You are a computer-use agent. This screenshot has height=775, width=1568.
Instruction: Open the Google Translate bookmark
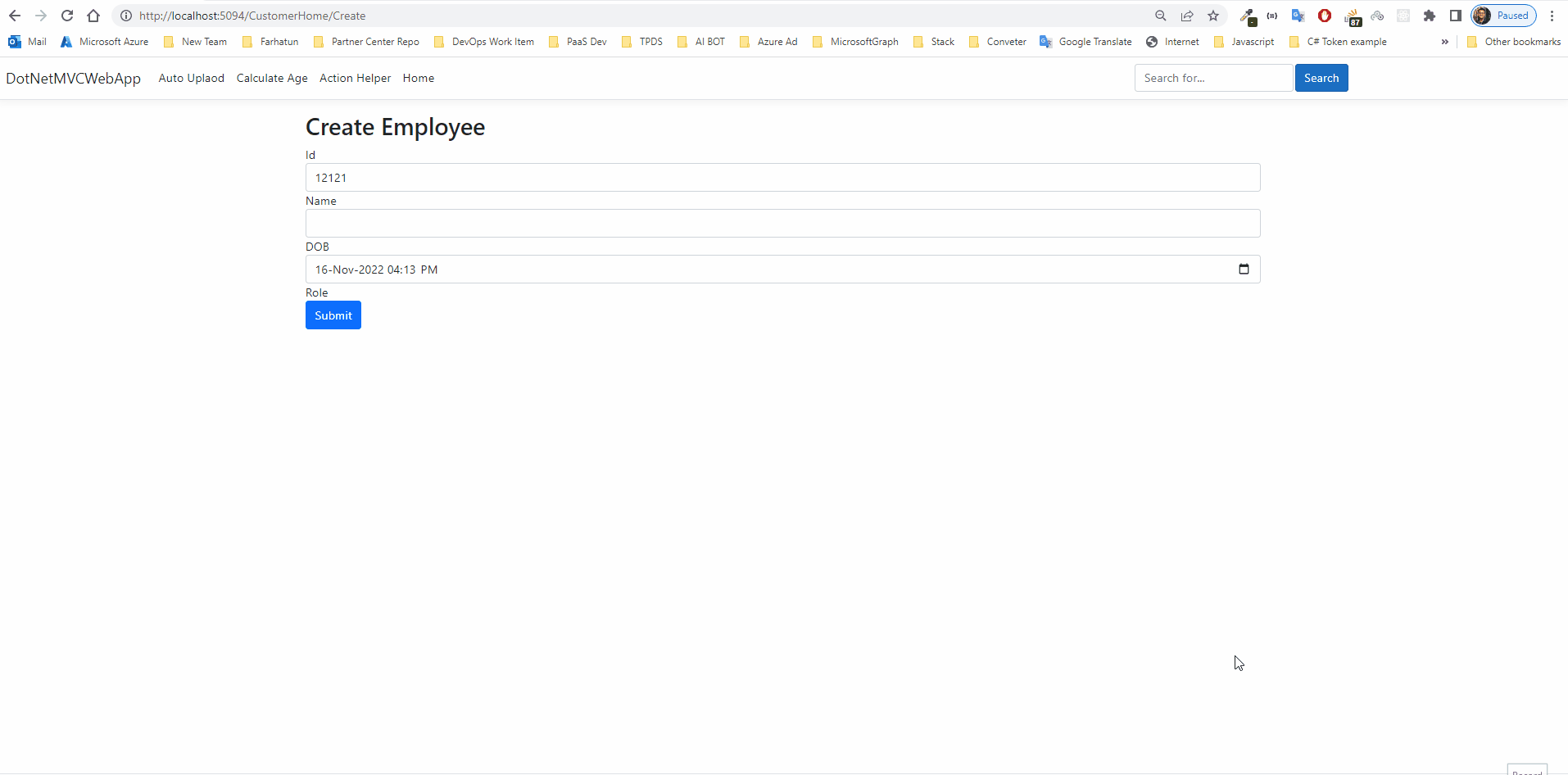coord(1085,42)
